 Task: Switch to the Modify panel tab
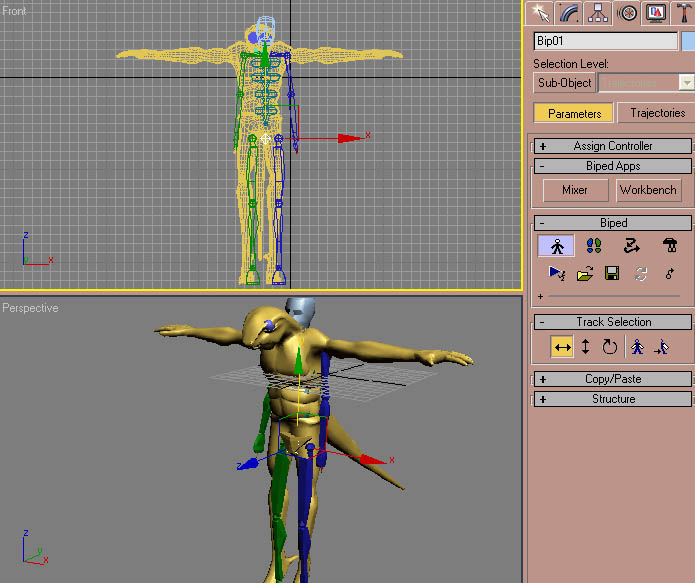[x=570, y=12]
